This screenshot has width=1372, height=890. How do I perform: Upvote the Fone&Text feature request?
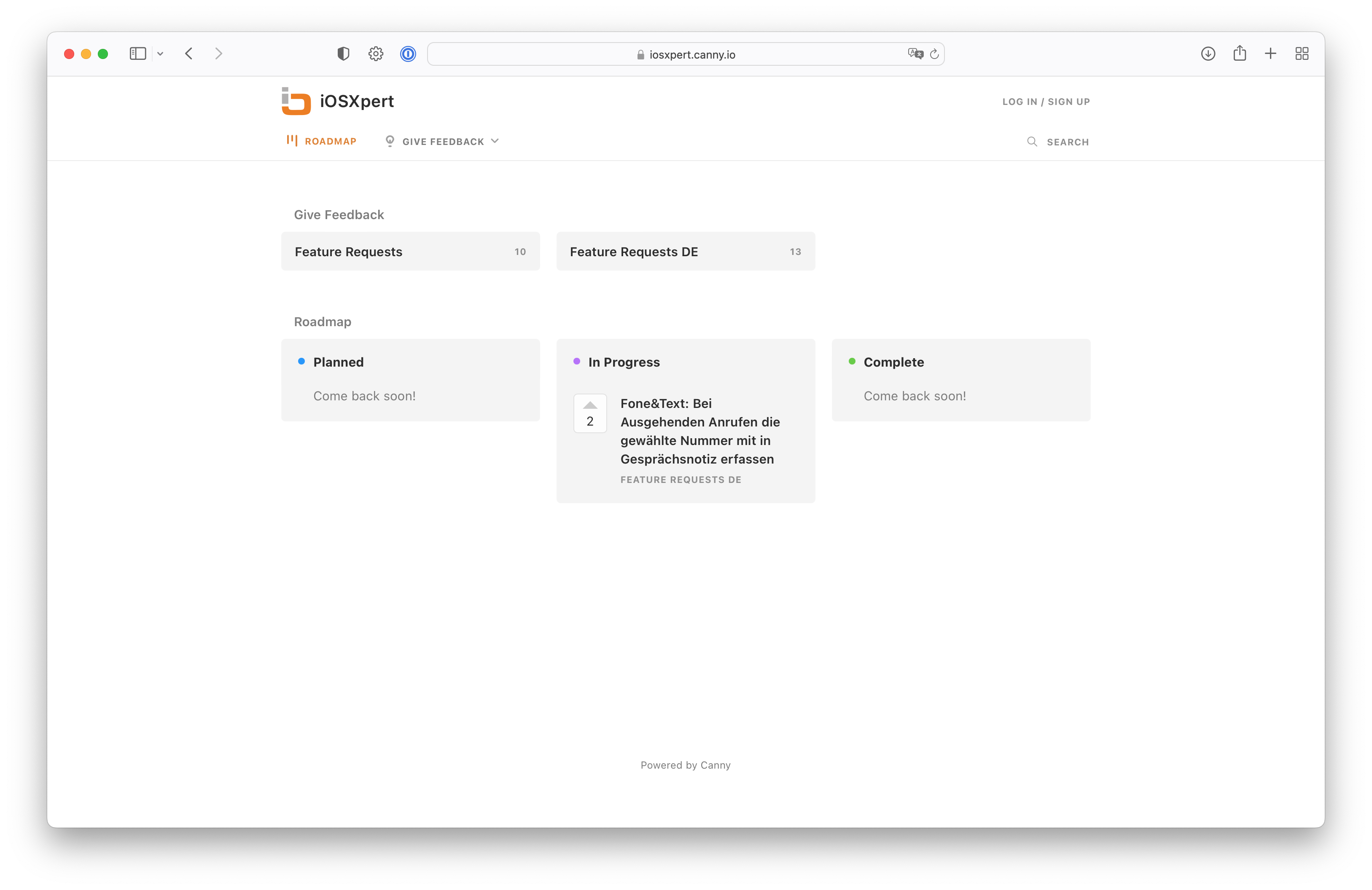[590, 413]
